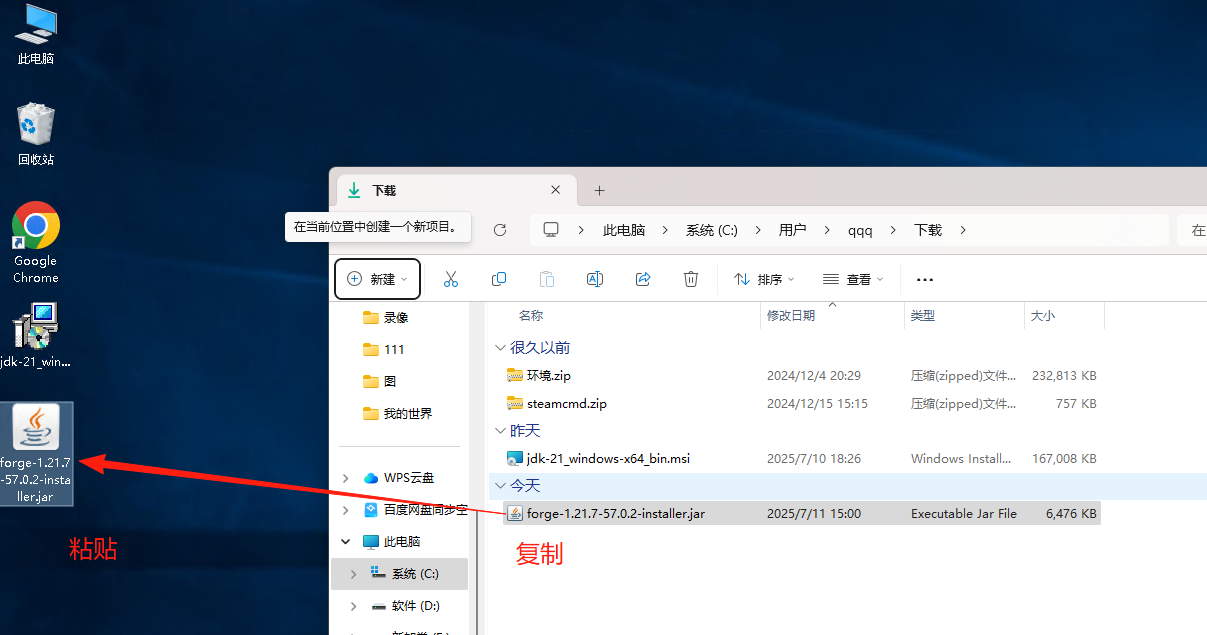
Task: Click the 2024/12/4 20:29 date cell
Action: click(x=814, y=376)
